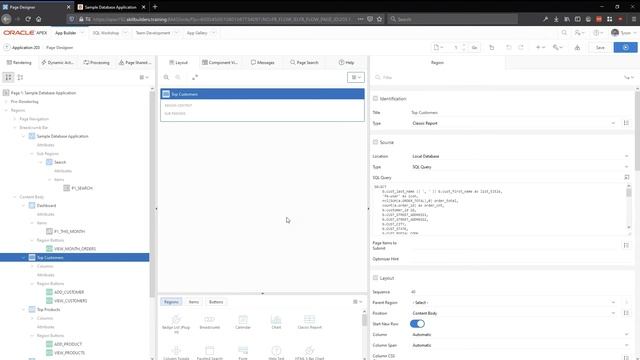
Task: Open the user account menu
Action: tap(624, 33)
